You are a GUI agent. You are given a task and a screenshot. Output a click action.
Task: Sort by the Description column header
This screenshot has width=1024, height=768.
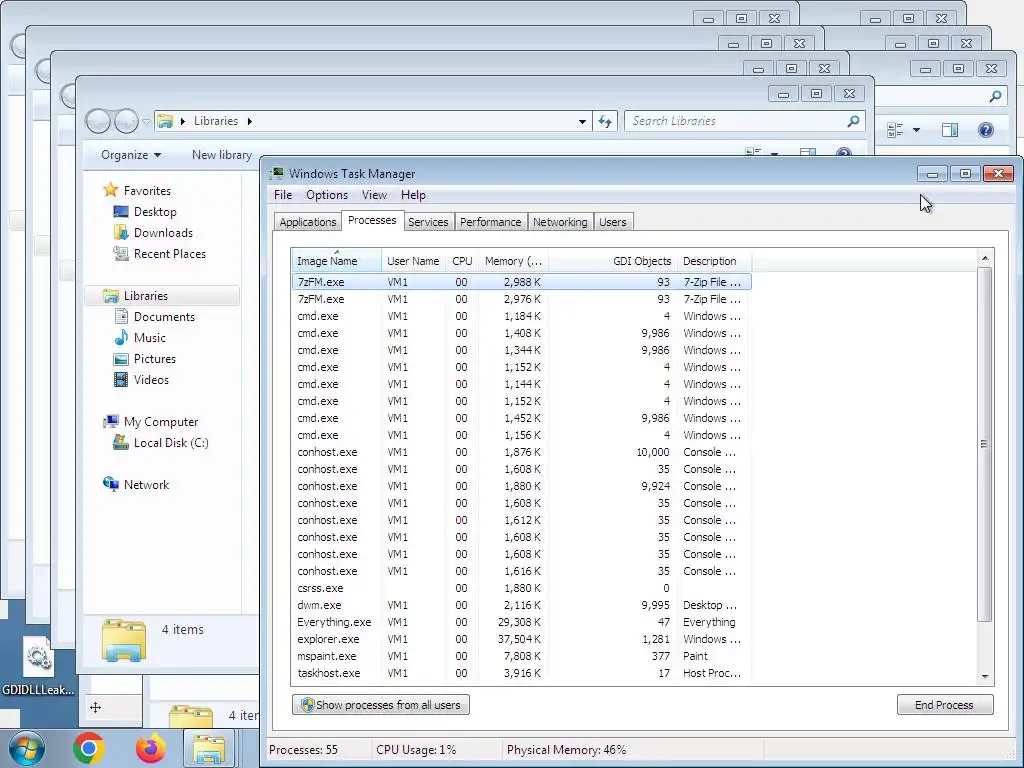(714, 261)
